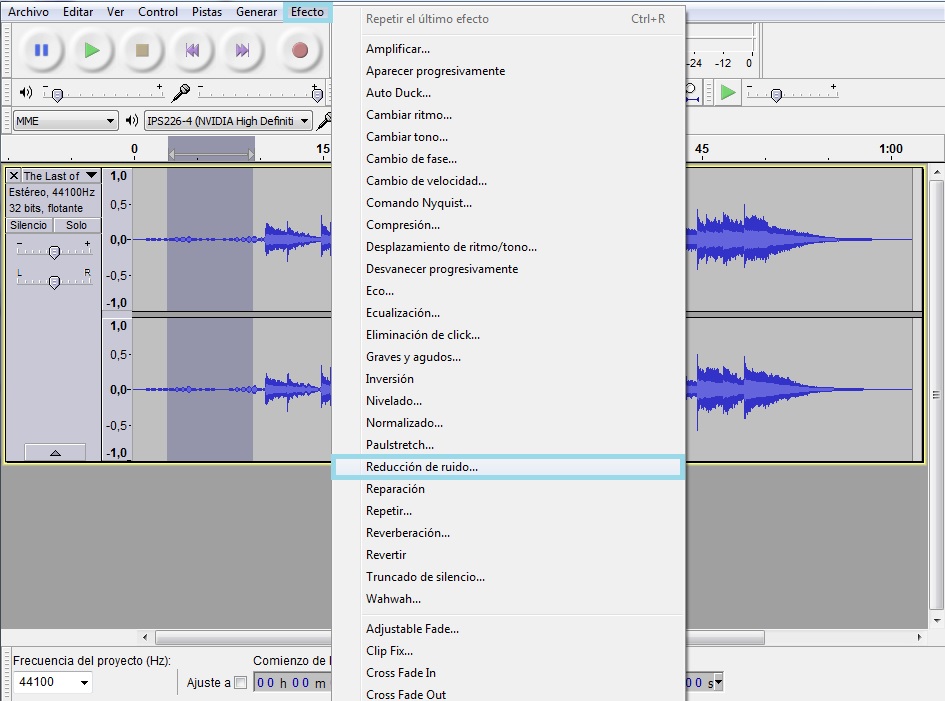945x701 pixels.
Task: Collapse the track with the up-arrow button
Action: click(x=55, y=453)
